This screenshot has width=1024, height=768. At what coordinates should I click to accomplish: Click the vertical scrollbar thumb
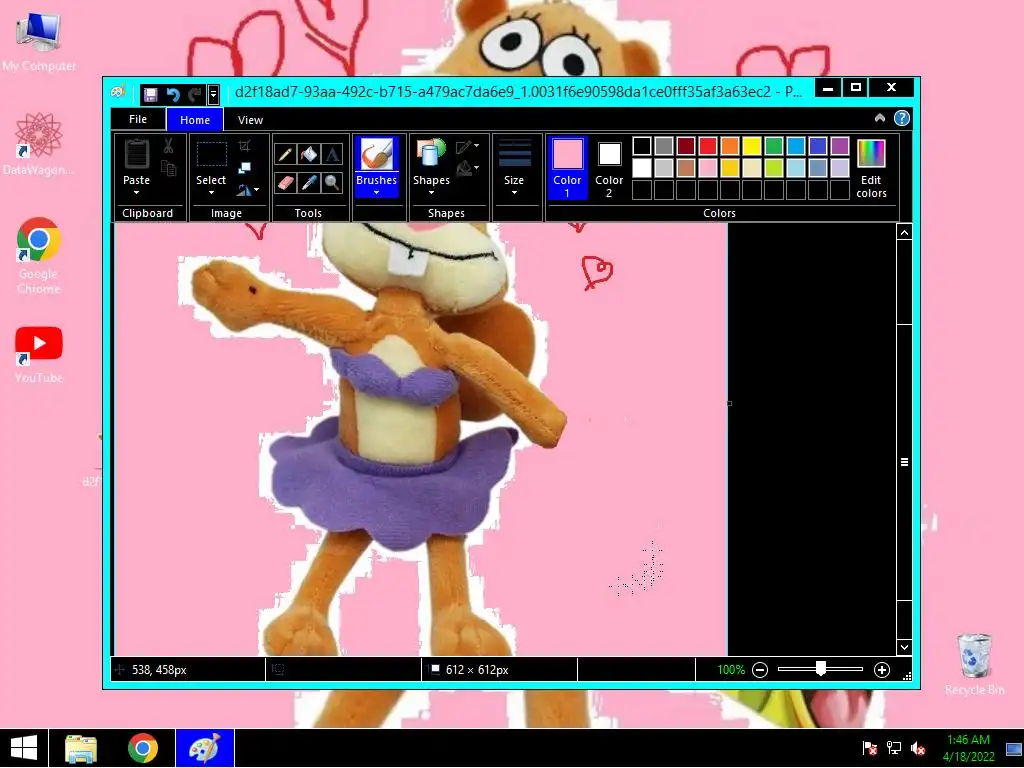pos(904,462)
